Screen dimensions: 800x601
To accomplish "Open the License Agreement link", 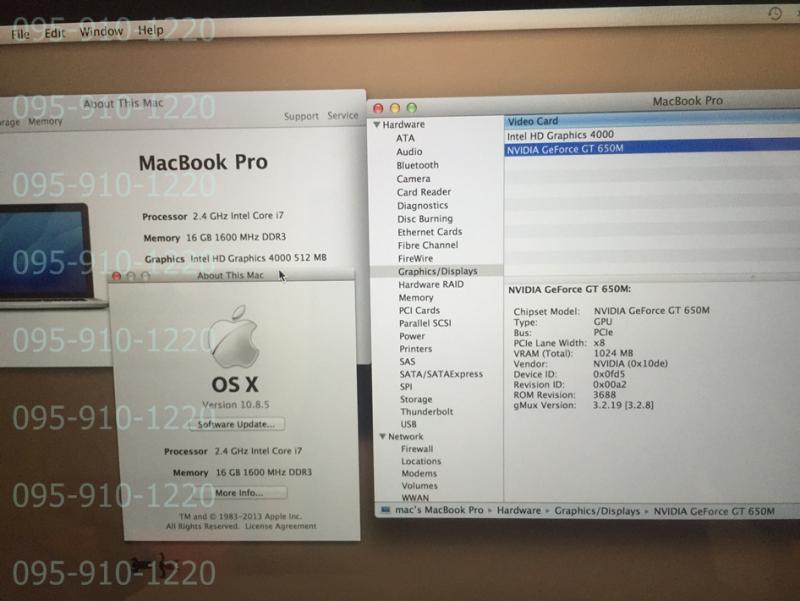I will pos(281,526).
